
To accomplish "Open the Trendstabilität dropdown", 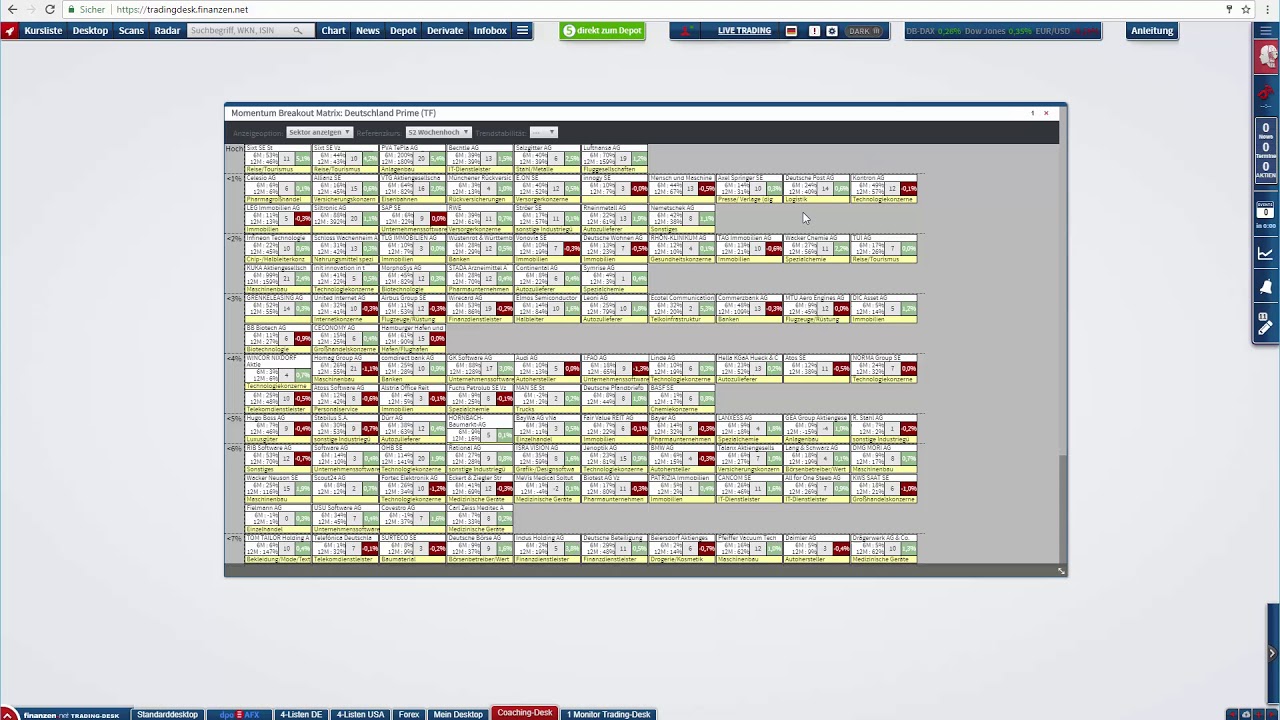I will 543,132.
